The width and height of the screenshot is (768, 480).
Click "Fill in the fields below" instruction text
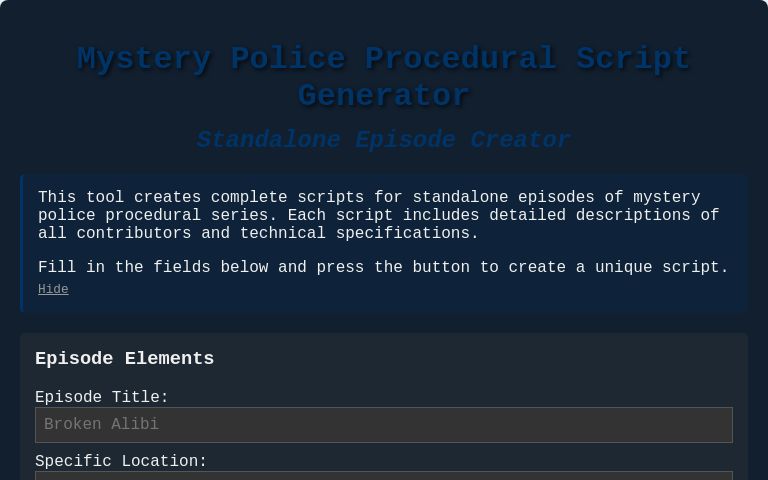tap(153, 268)
